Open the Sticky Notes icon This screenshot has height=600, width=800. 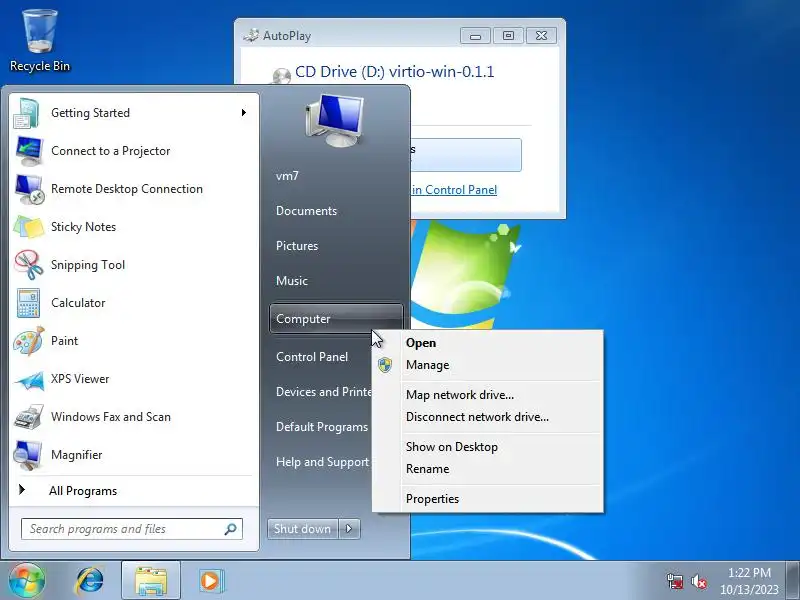[29, 227]
